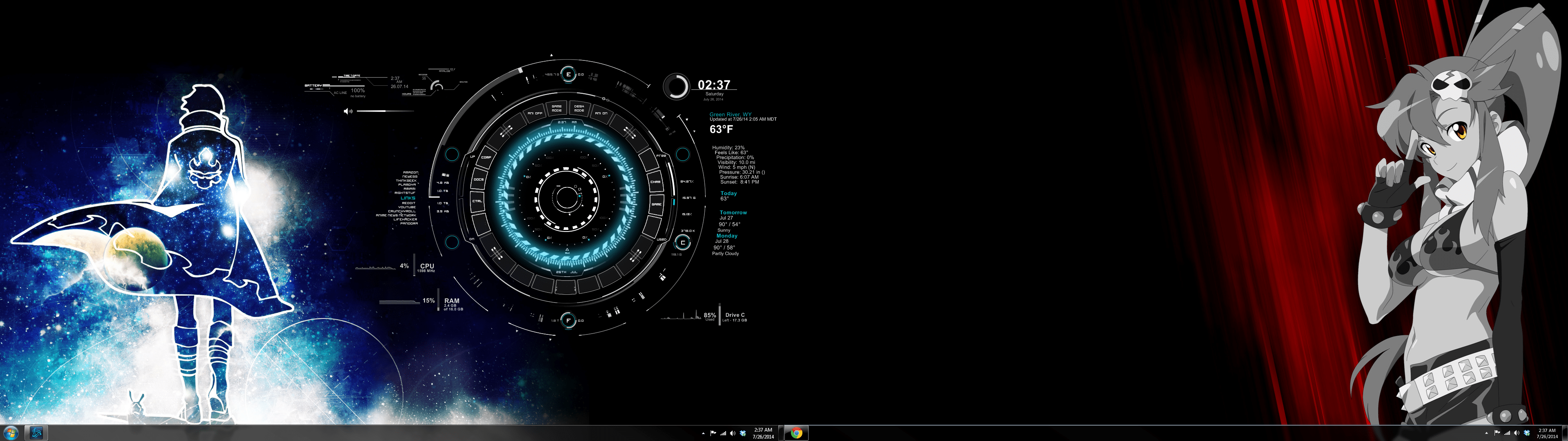Open Action Center flag on right monitor taskbar
1568x441 pixels.
(1497, 433)
